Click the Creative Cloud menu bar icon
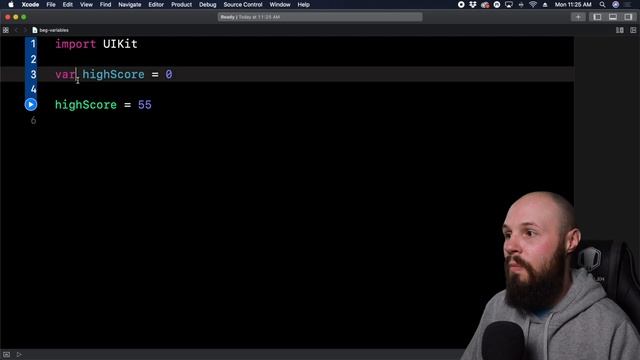Viewport: 640px width, 360px height. pyautogui.click(x=485, y=4)
